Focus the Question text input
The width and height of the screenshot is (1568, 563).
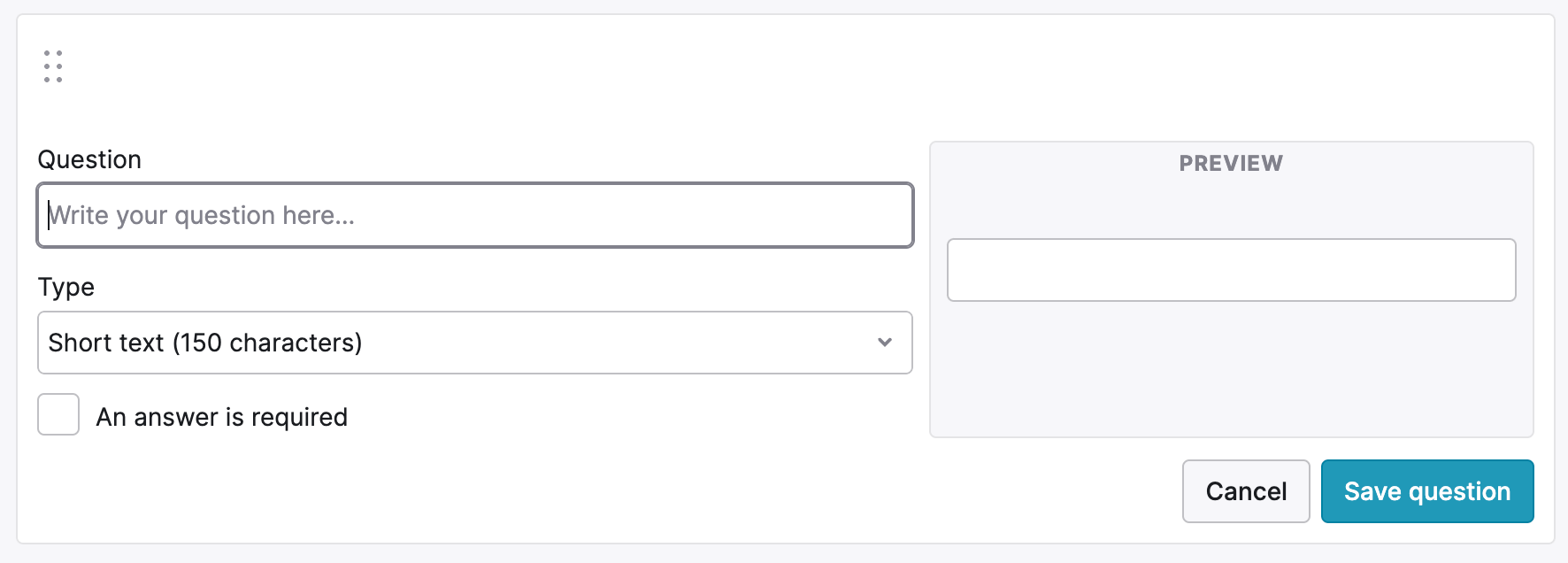474,215
